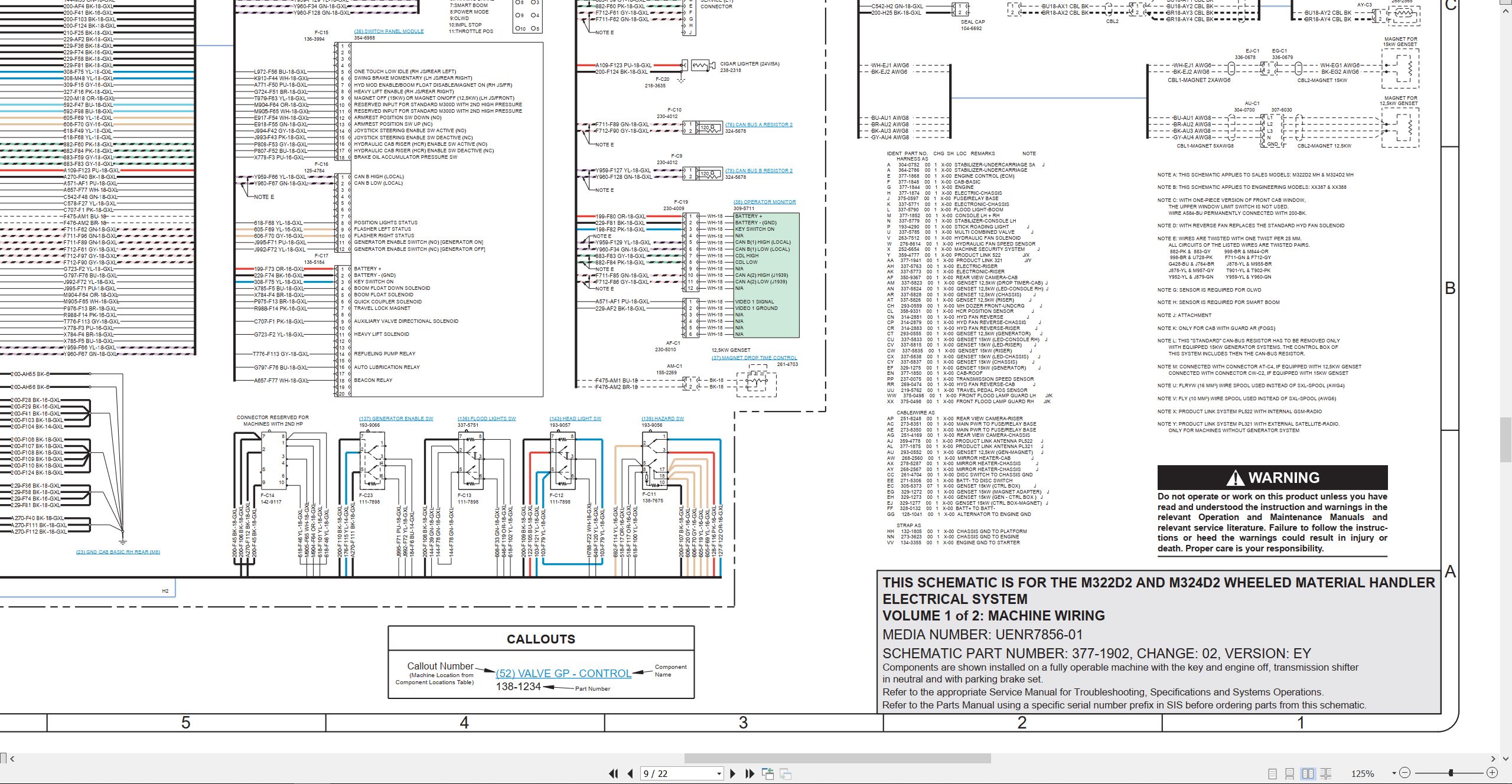This screenshot has height=784, width=1512.
Task: Click callout part number 138-1234
Action: 518,687
